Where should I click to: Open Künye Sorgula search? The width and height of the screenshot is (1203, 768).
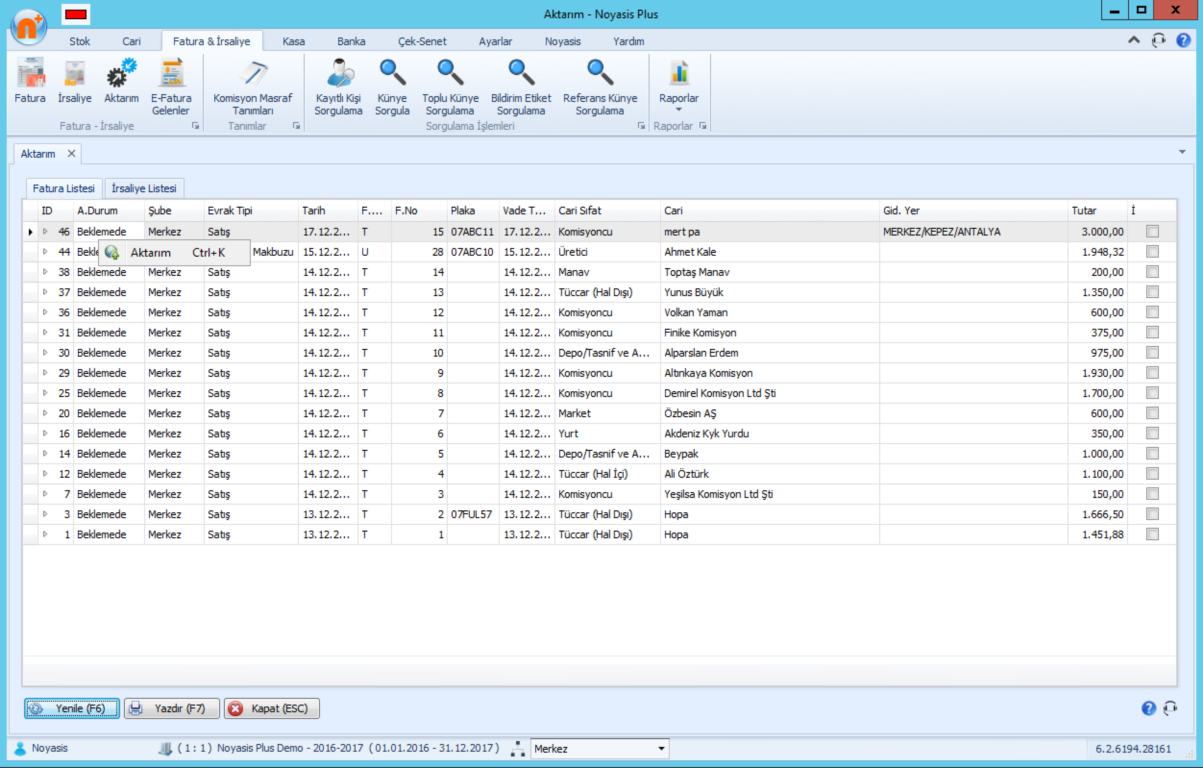[x=392, y=88]
